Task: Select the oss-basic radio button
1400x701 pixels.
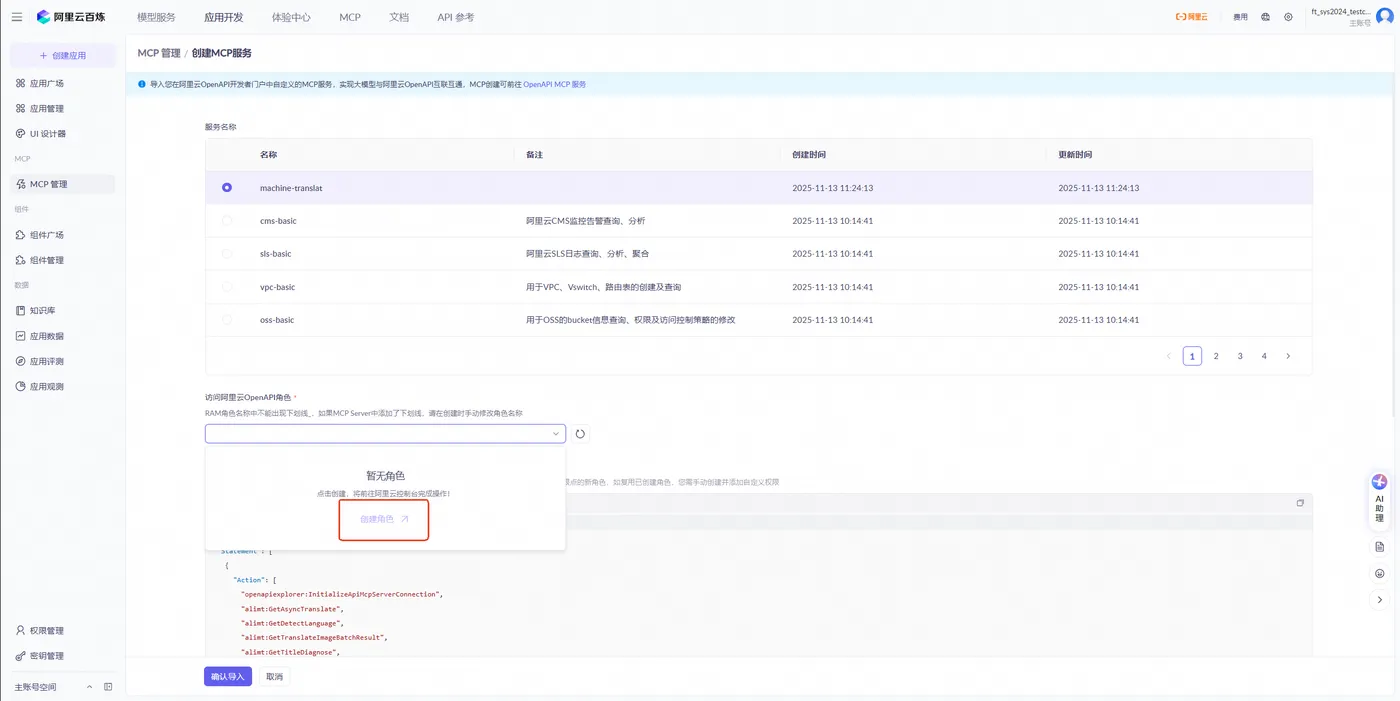Action: tap(227, 320)
